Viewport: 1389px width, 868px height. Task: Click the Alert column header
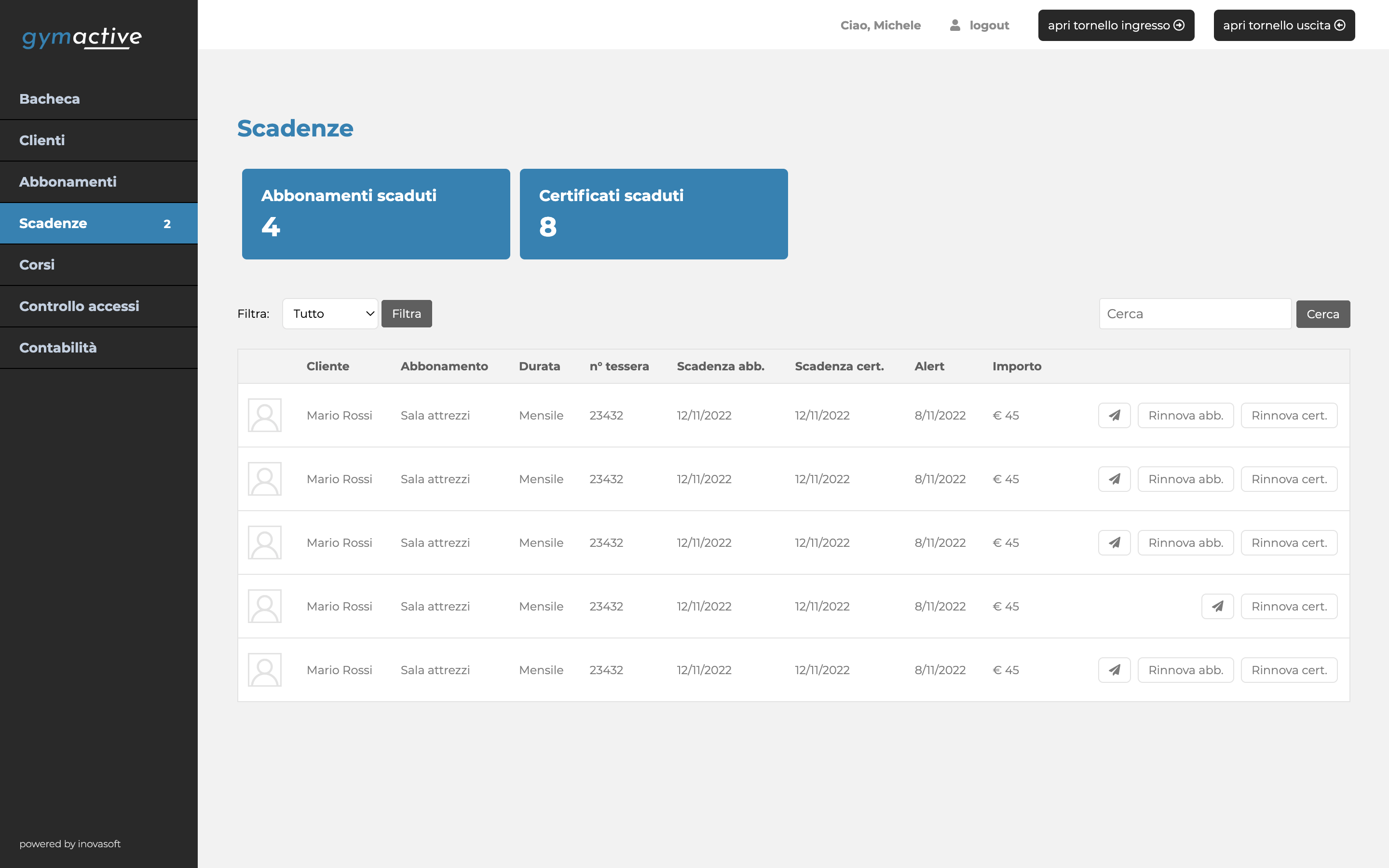[x=929, y=366]
